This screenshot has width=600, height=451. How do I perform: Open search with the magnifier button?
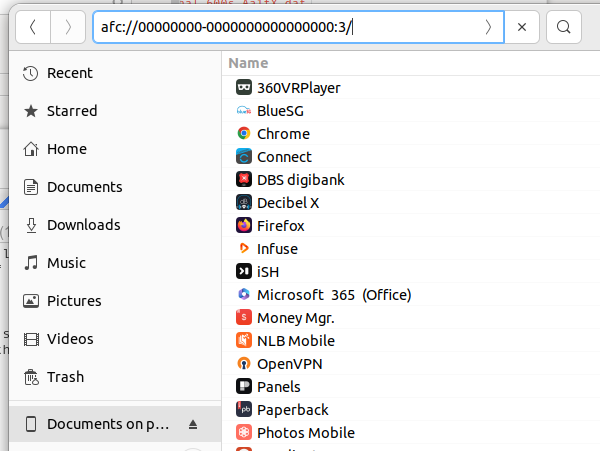[x=564, y=27]
